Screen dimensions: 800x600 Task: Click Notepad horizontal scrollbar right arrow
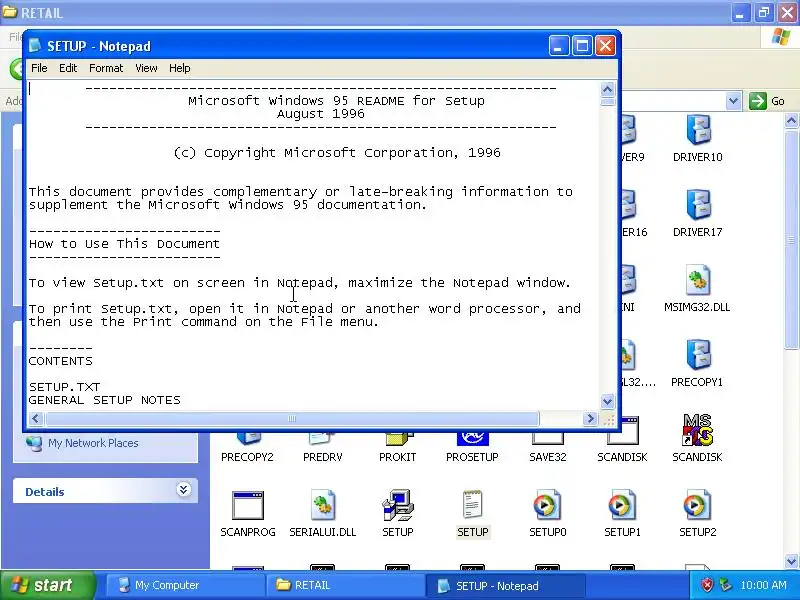(x=590, y=419)
